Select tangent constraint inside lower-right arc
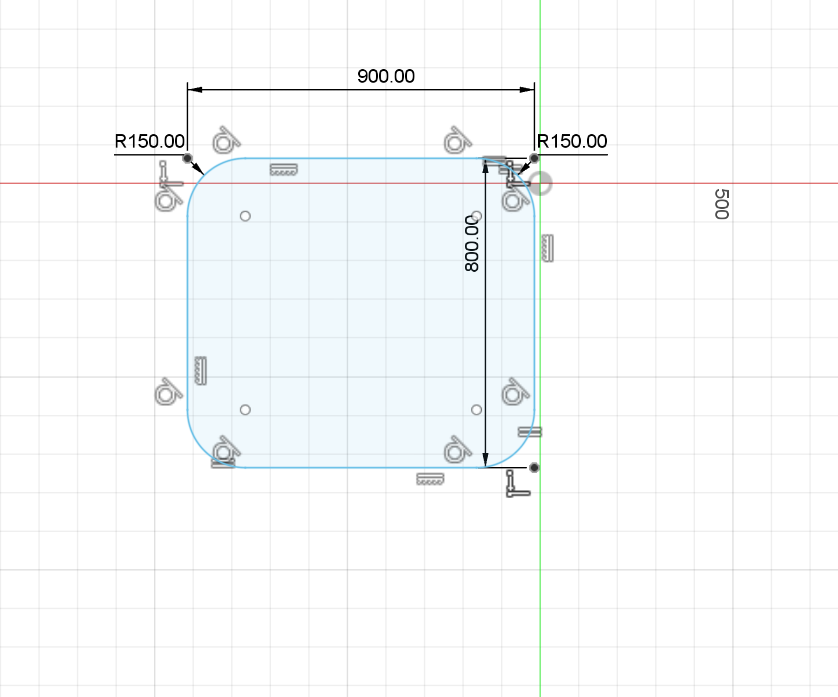 [516, 392]
